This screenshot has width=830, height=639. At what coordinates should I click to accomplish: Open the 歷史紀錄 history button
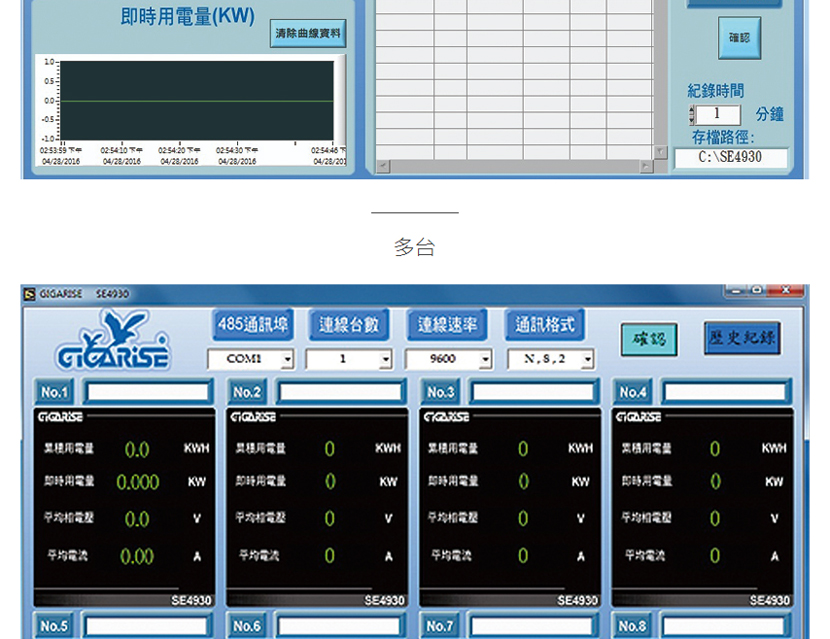pos(742,337)
